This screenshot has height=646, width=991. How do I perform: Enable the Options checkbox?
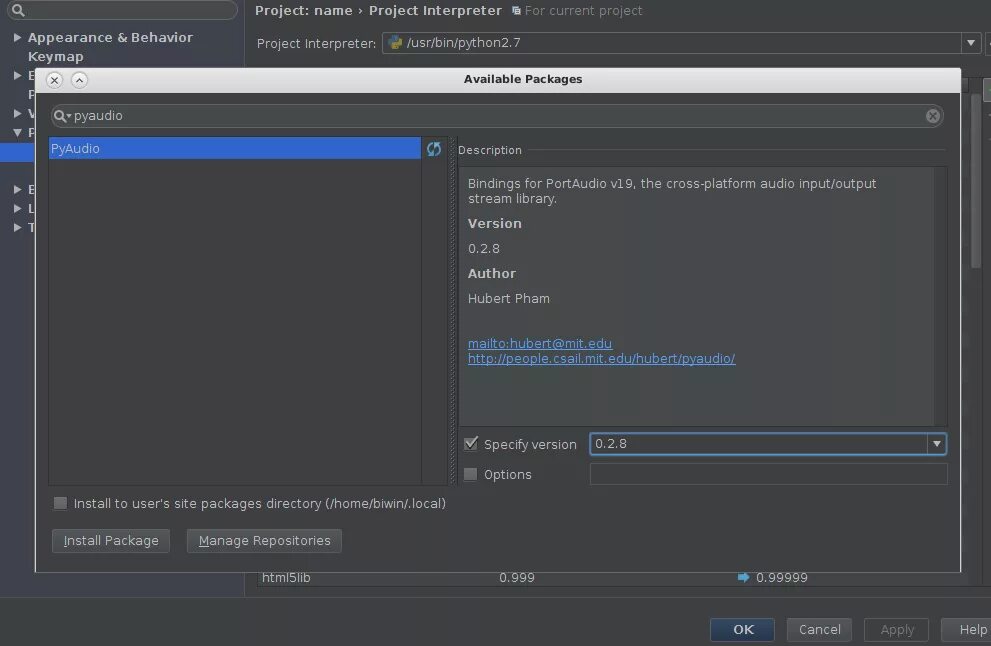(471, 474)
